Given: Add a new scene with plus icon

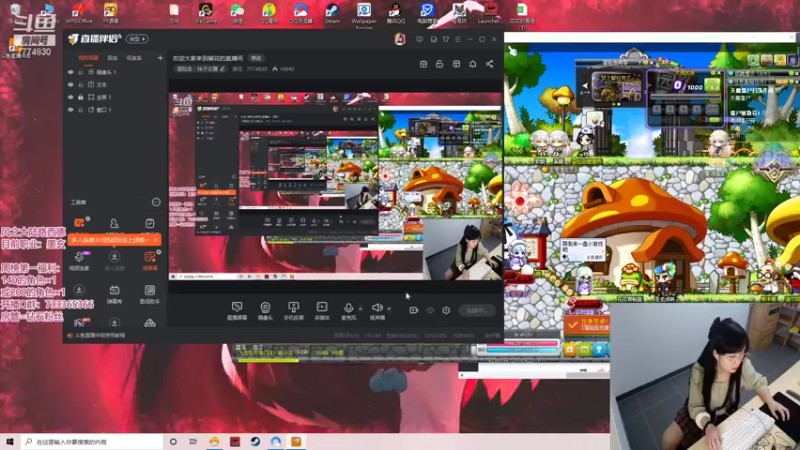Looking at the screenshot, I should 160,58.
